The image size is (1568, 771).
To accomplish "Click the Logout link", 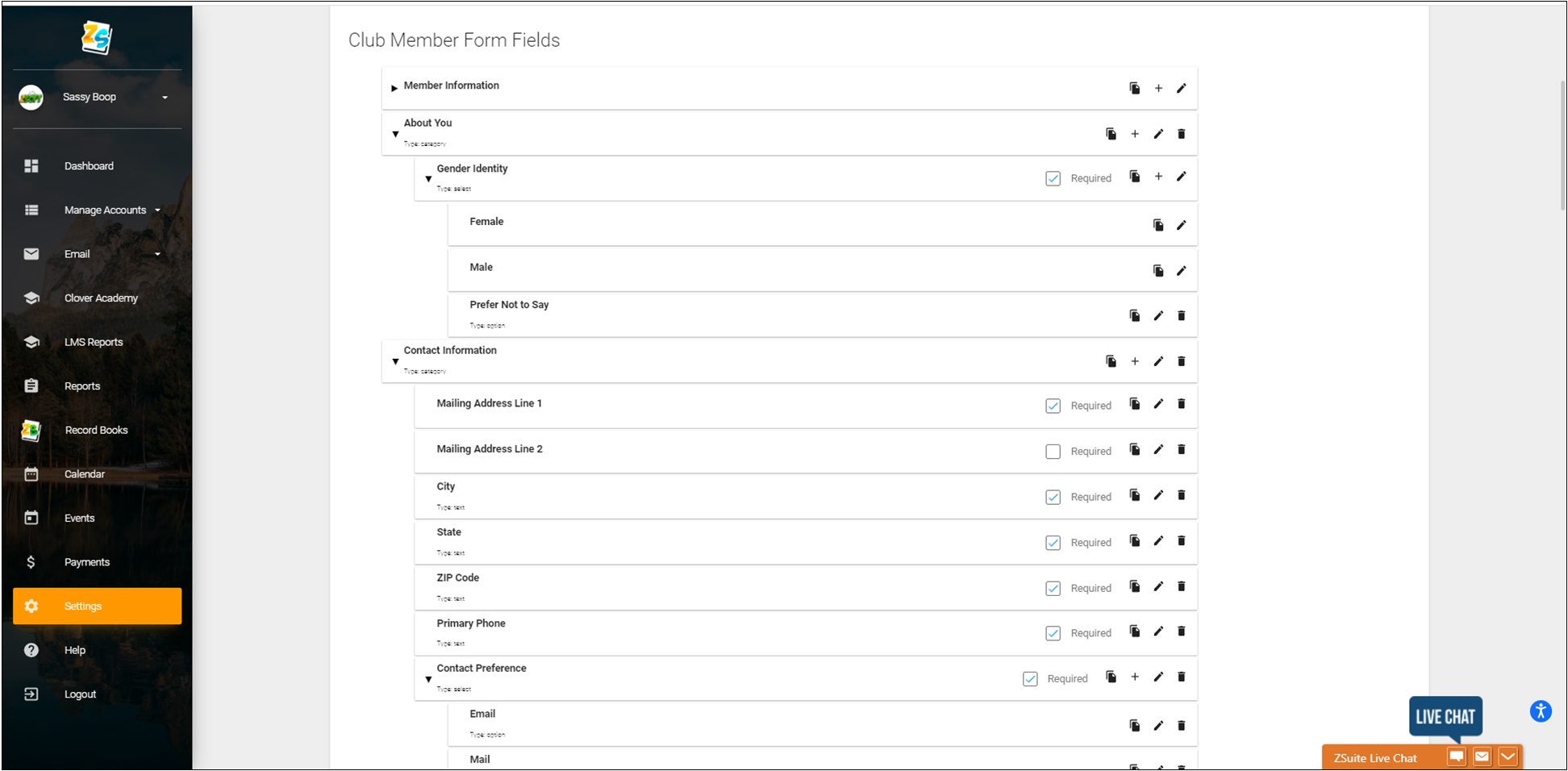I will tap(80, 694).
